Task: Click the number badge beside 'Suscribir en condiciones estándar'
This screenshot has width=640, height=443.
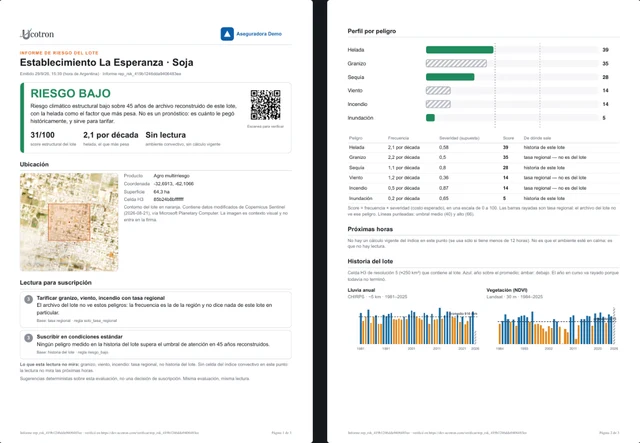Action: pyautogui.click(x=28, y=338)
